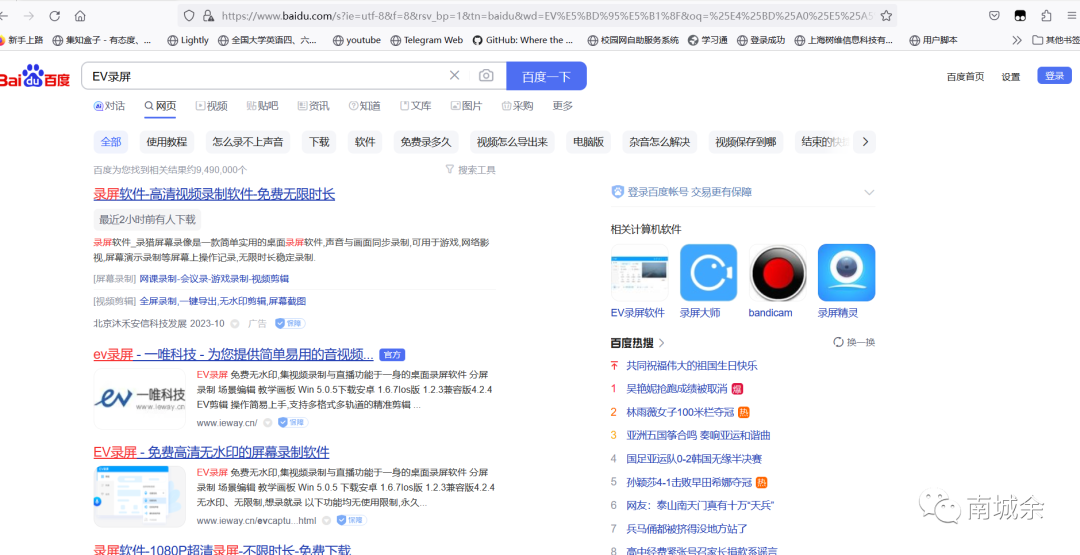Open image search via the camera icon
The image size is (1080, 555).
click(x=486, y=76)
